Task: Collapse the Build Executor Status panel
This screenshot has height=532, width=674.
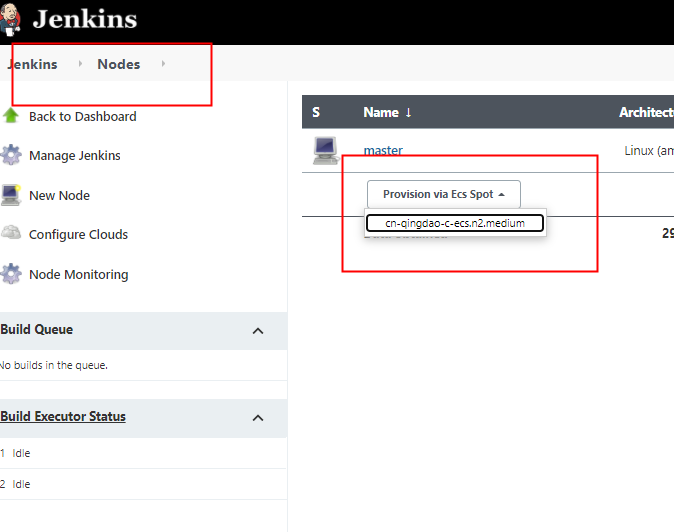Action: tap(258, 418)
